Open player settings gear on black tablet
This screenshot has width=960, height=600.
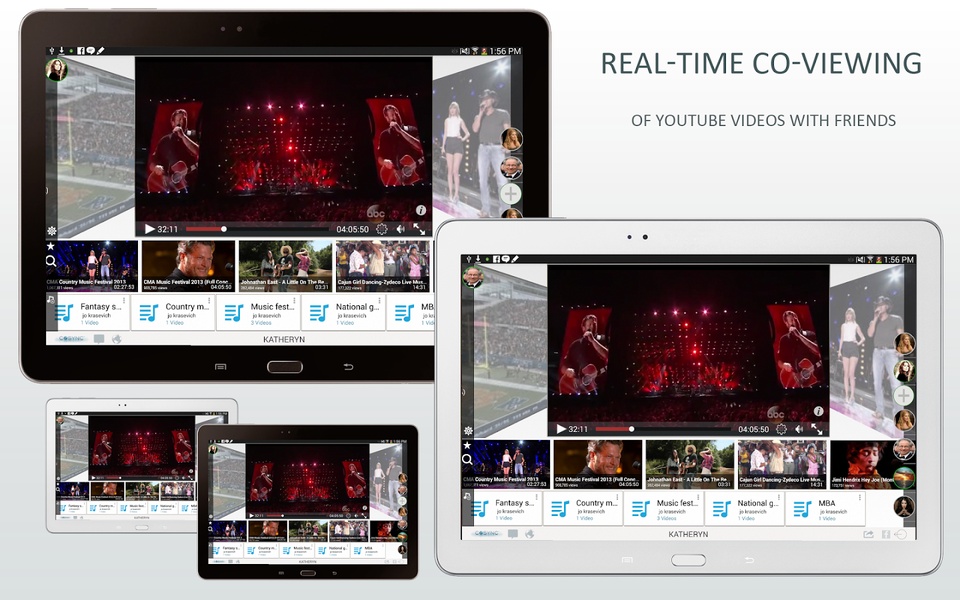pos(381,229)
